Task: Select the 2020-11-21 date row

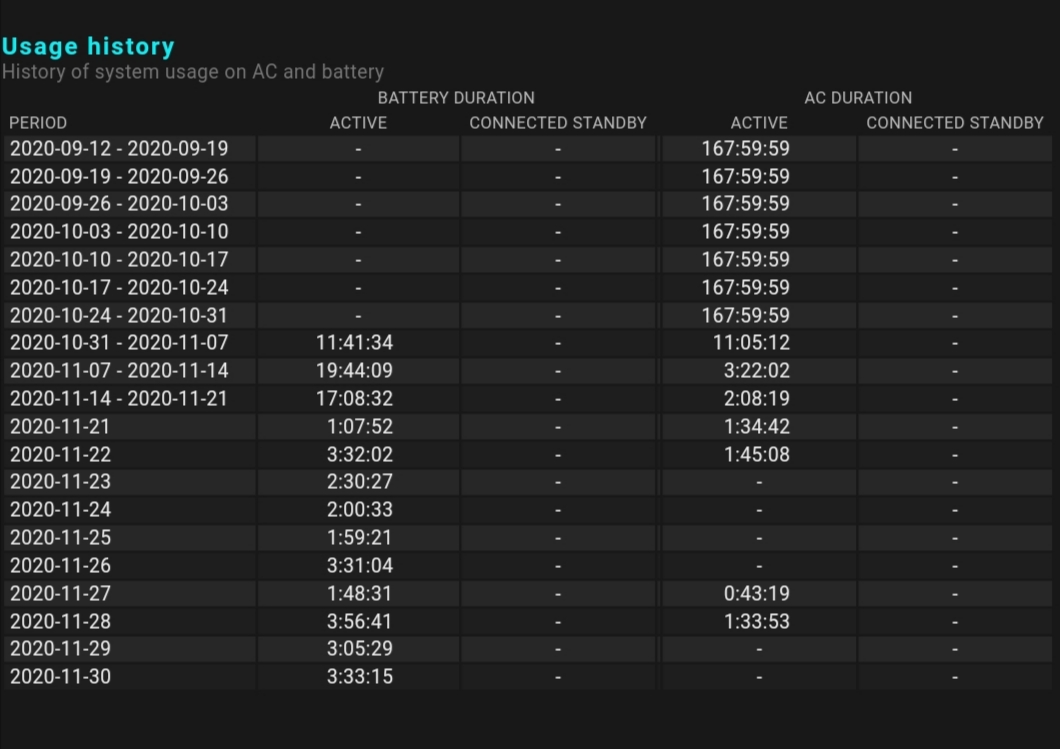Action: [x=527, y=427]
